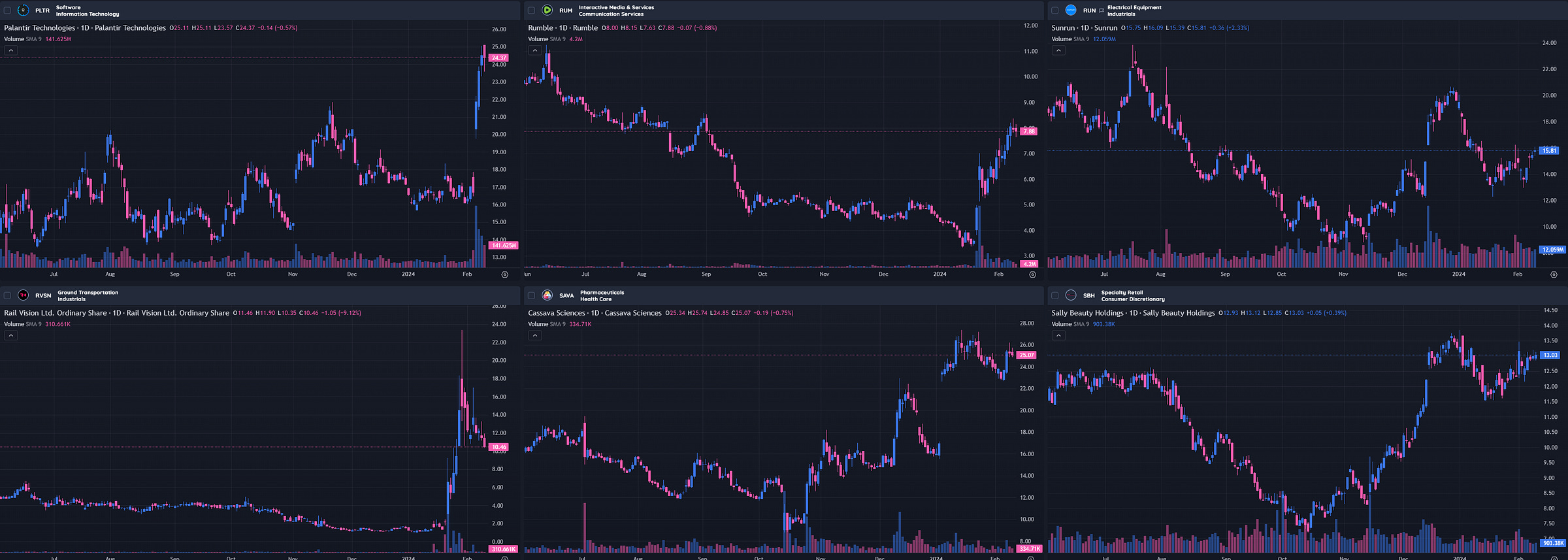Click the Palantir Technologies chart title
This screenshot has width=1568, height=560.
[85, 28]
